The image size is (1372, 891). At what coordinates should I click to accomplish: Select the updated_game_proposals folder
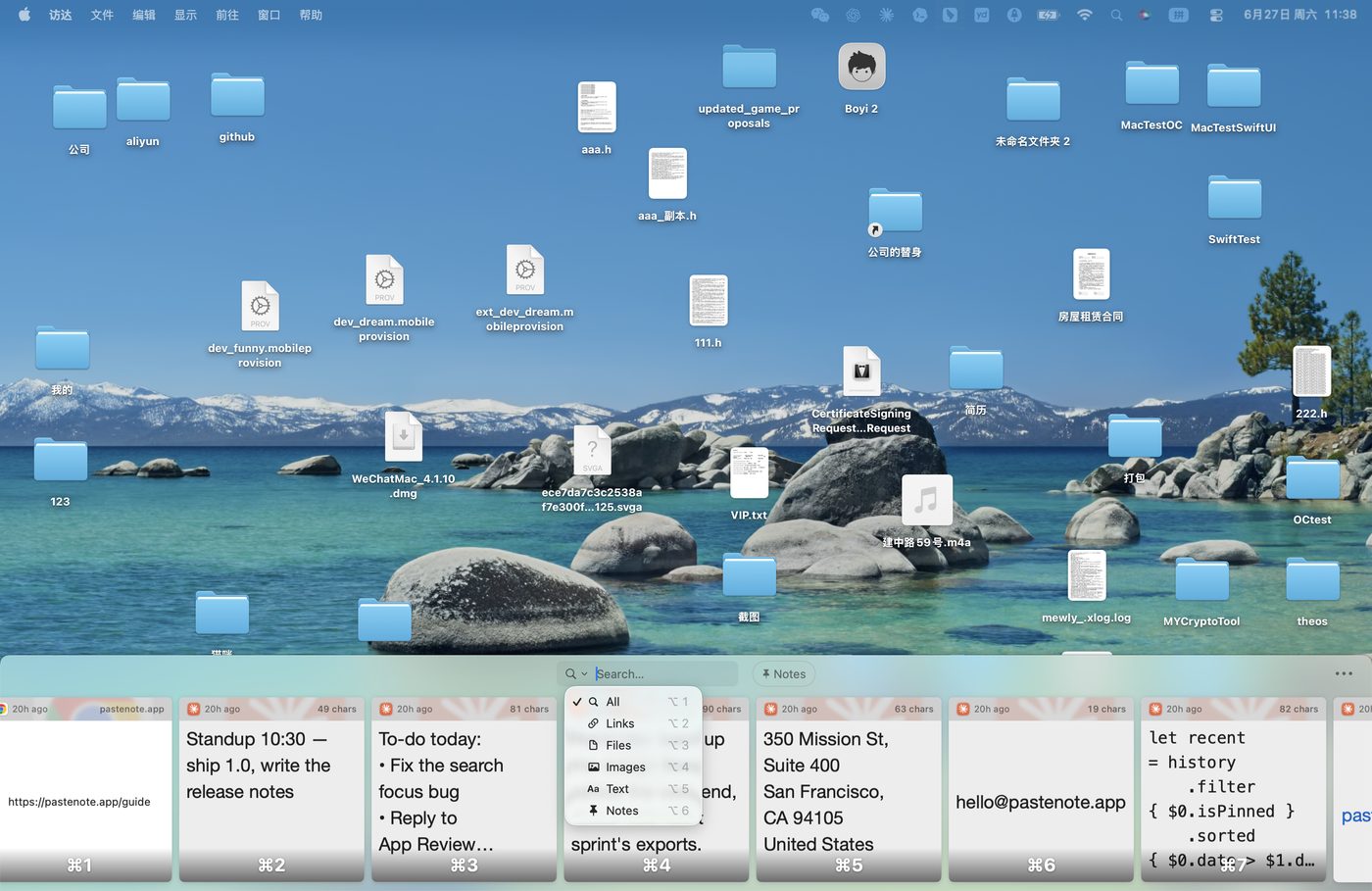point(750,67)
